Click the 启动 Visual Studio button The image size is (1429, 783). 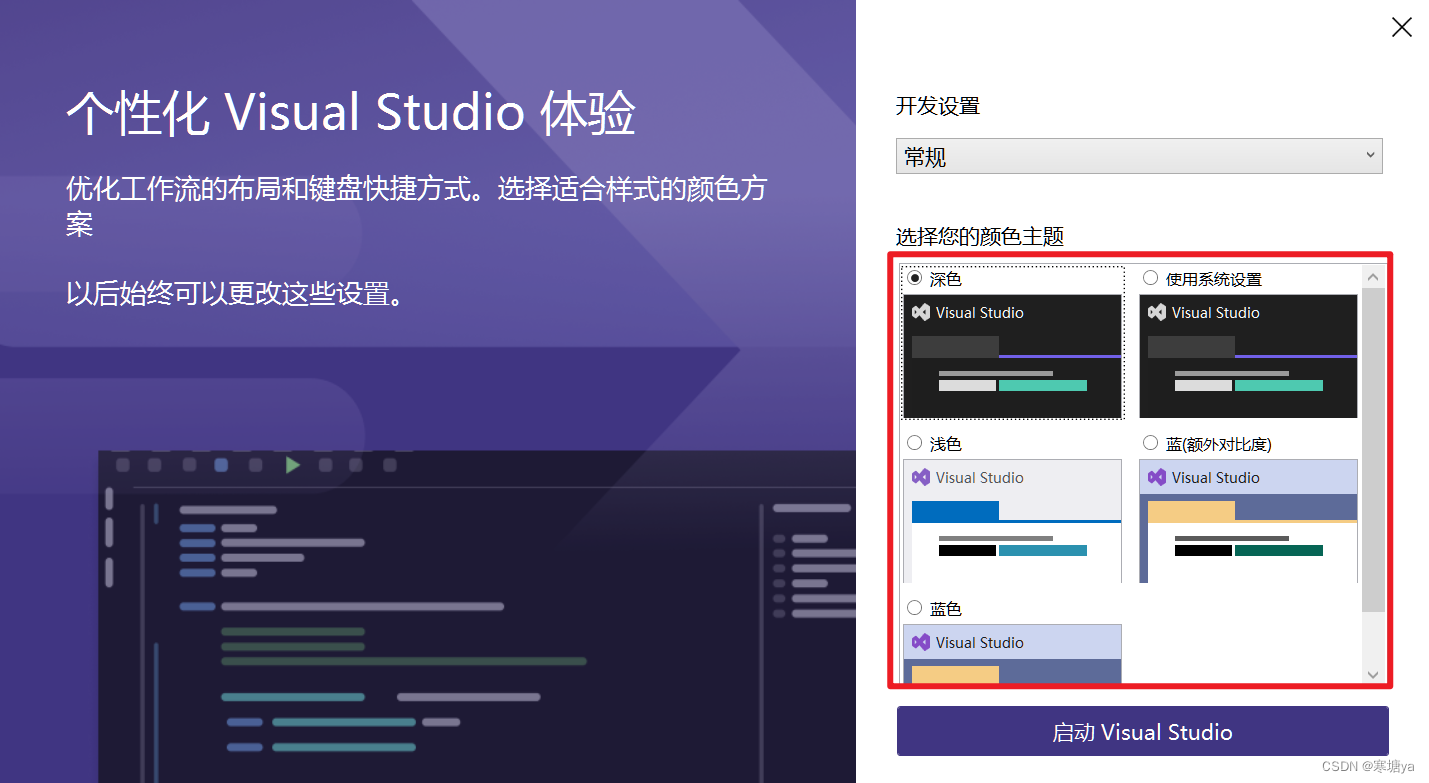click(x=1142, y=731)
